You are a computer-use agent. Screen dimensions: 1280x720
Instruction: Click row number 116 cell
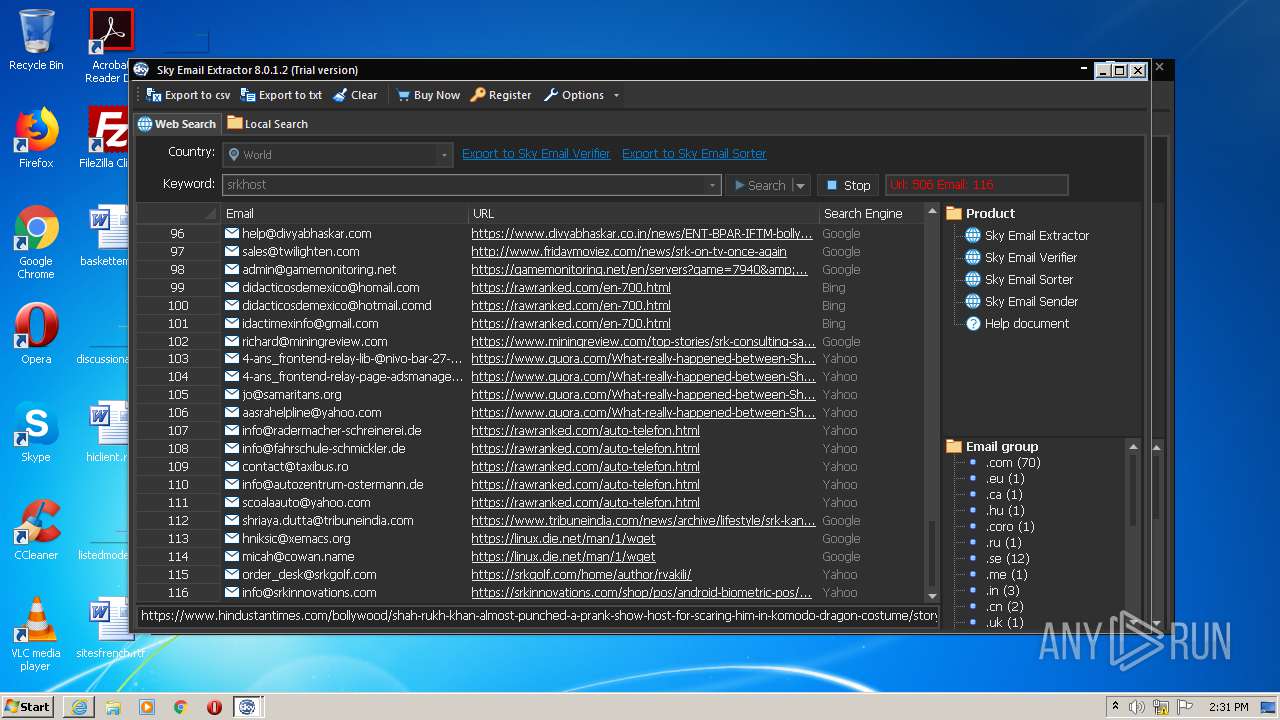click(x=178, y=592)
